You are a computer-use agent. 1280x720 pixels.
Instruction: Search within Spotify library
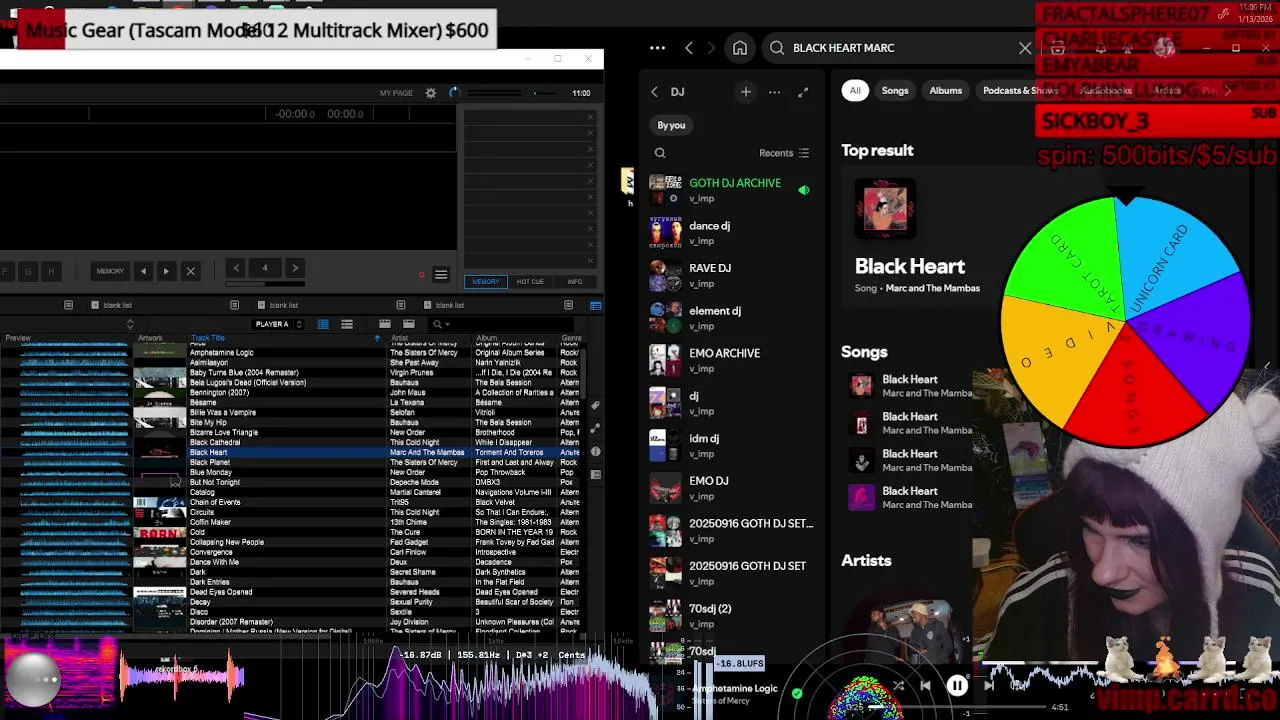[660, 153]
